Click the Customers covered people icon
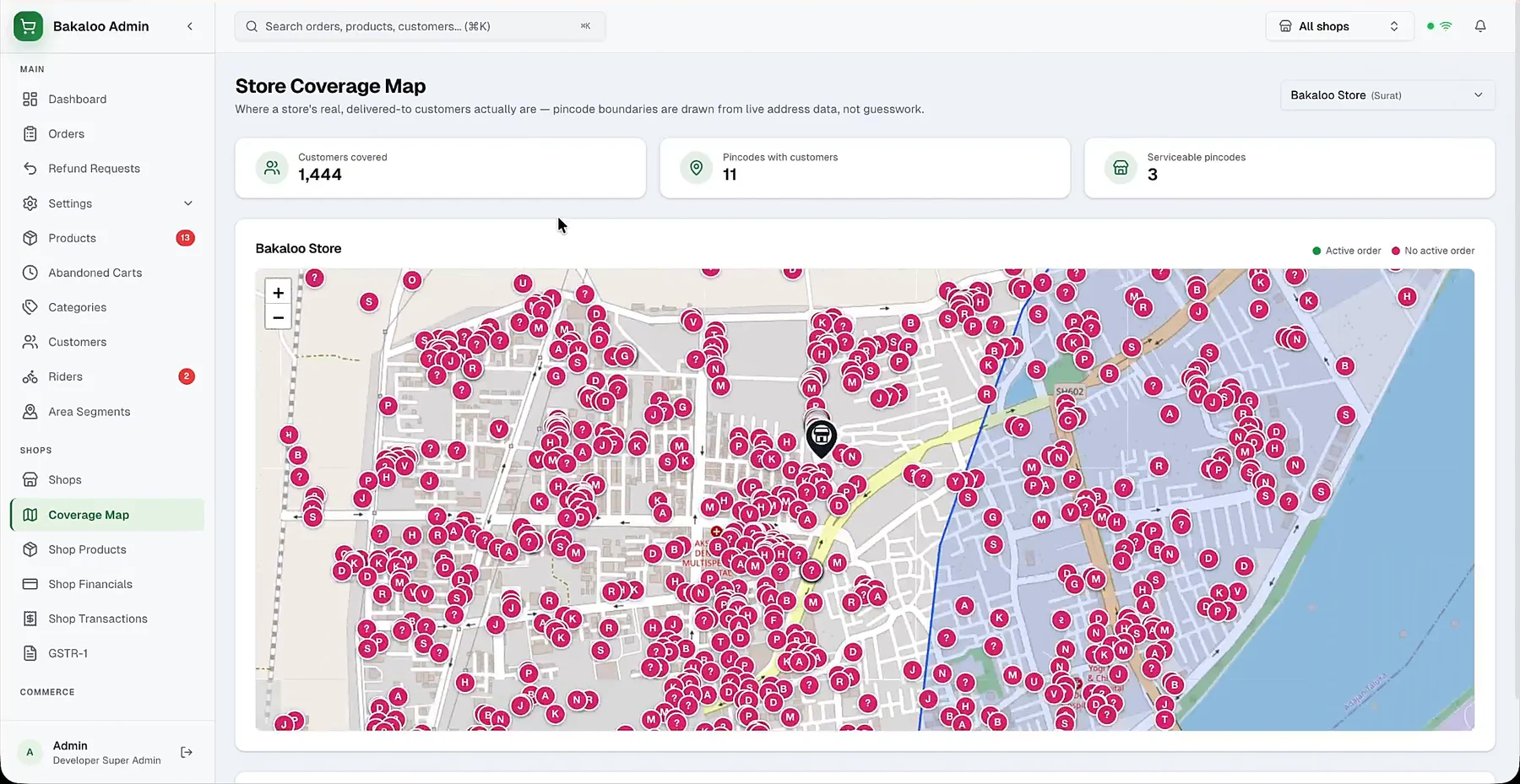1520x784 pixels. (272, 168)
